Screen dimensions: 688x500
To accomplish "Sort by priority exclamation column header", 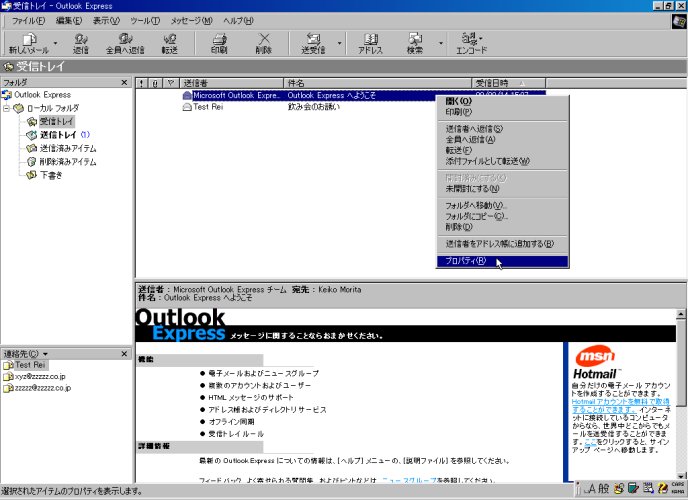I will [x=141, y=83].
